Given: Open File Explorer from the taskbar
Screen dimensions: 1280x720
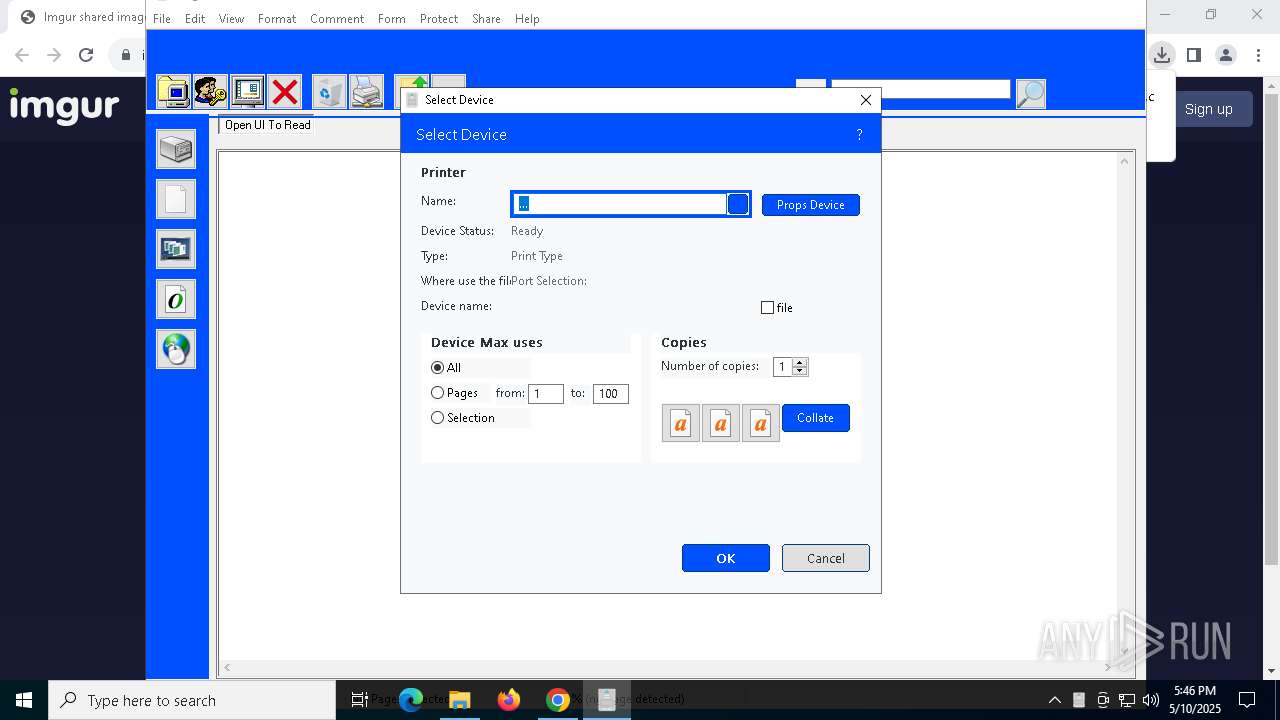Looking at the screenshot, I should point(460,700).
